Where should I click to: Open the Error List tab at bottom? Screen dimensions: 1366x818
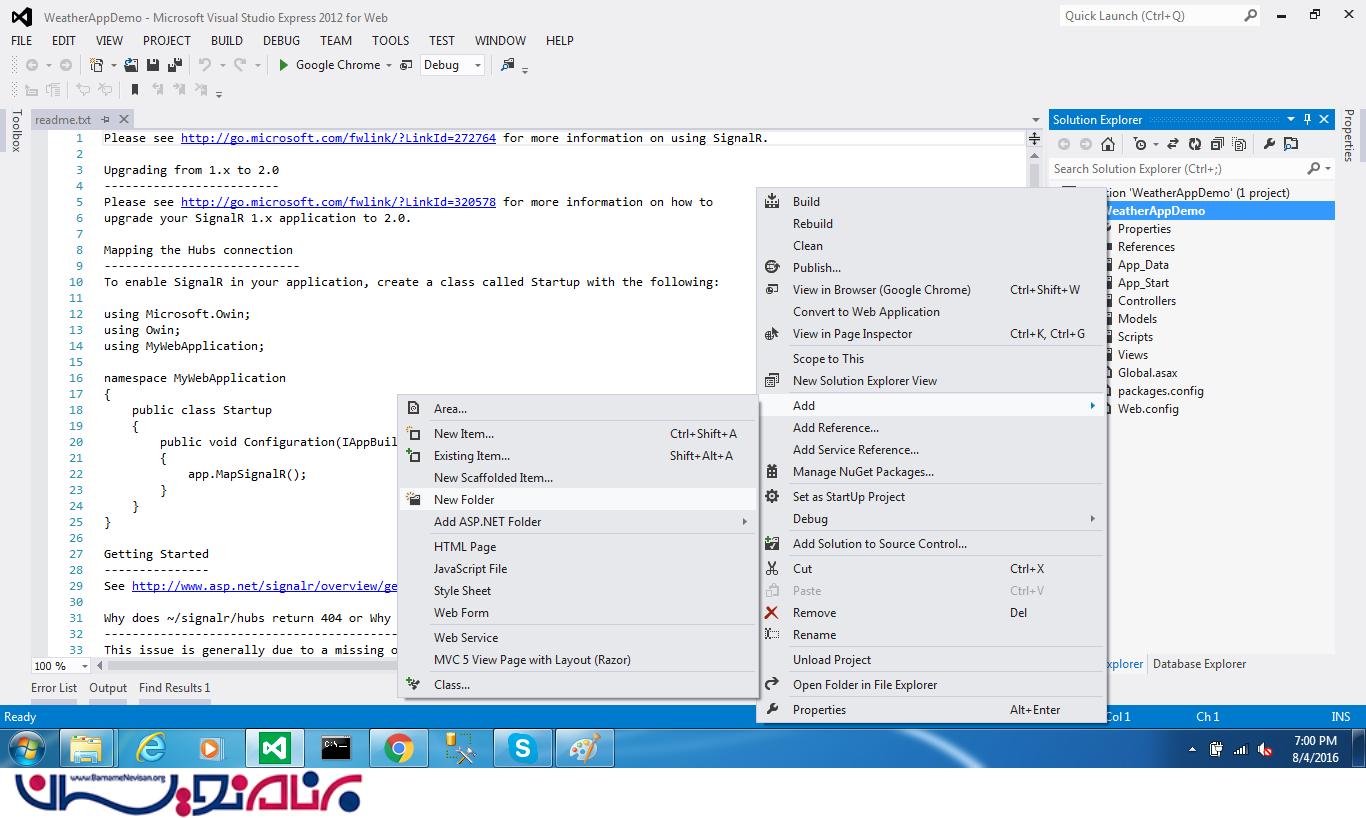pyautogui.click(x=54, y=688)
